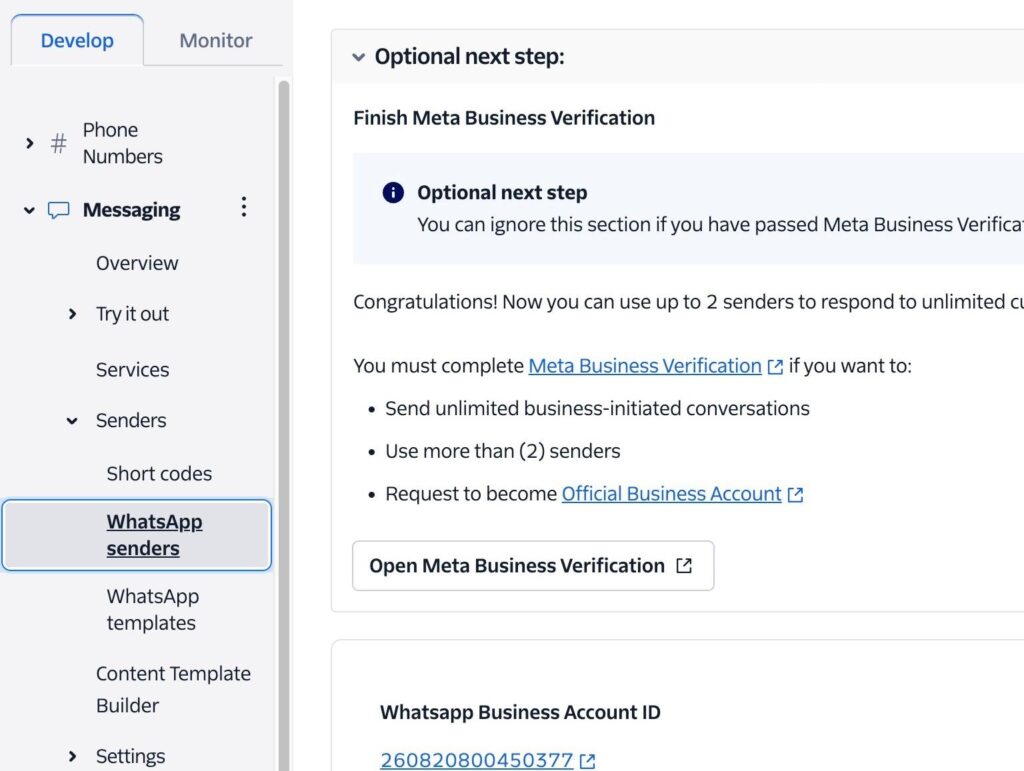The height and width of the screenshot is (771, 1024).
Task: Expand the Try it out submenu
Action: coord(72,314)
